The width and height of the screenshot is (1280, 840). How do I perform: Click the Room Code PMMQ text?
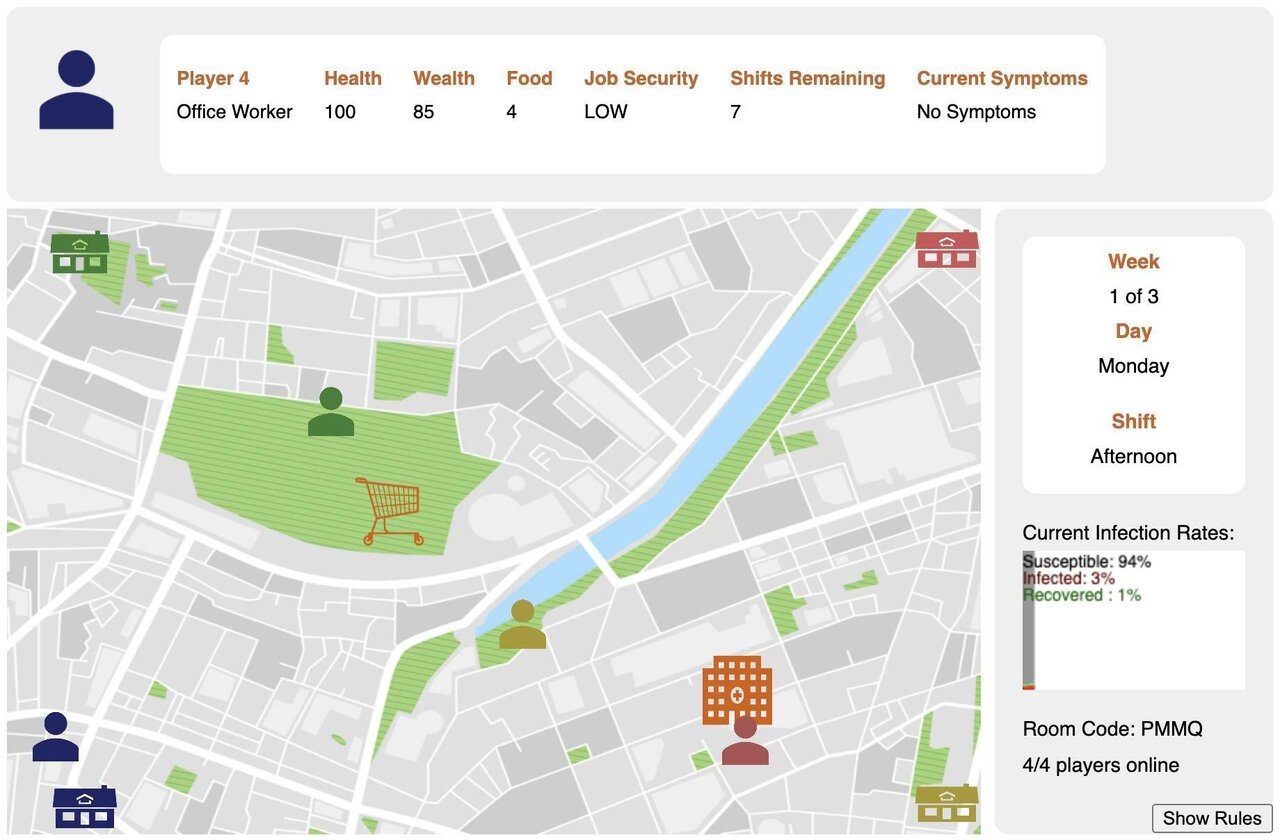coord(1113,729)
